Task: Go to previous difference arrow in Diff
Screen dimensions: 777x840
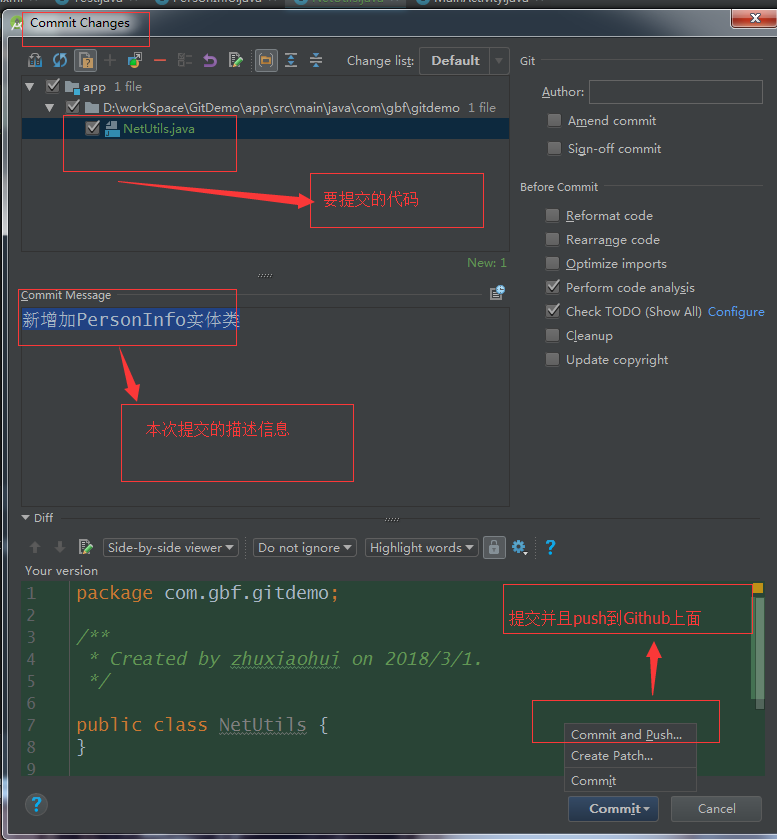Action: [x=35, y=548]
